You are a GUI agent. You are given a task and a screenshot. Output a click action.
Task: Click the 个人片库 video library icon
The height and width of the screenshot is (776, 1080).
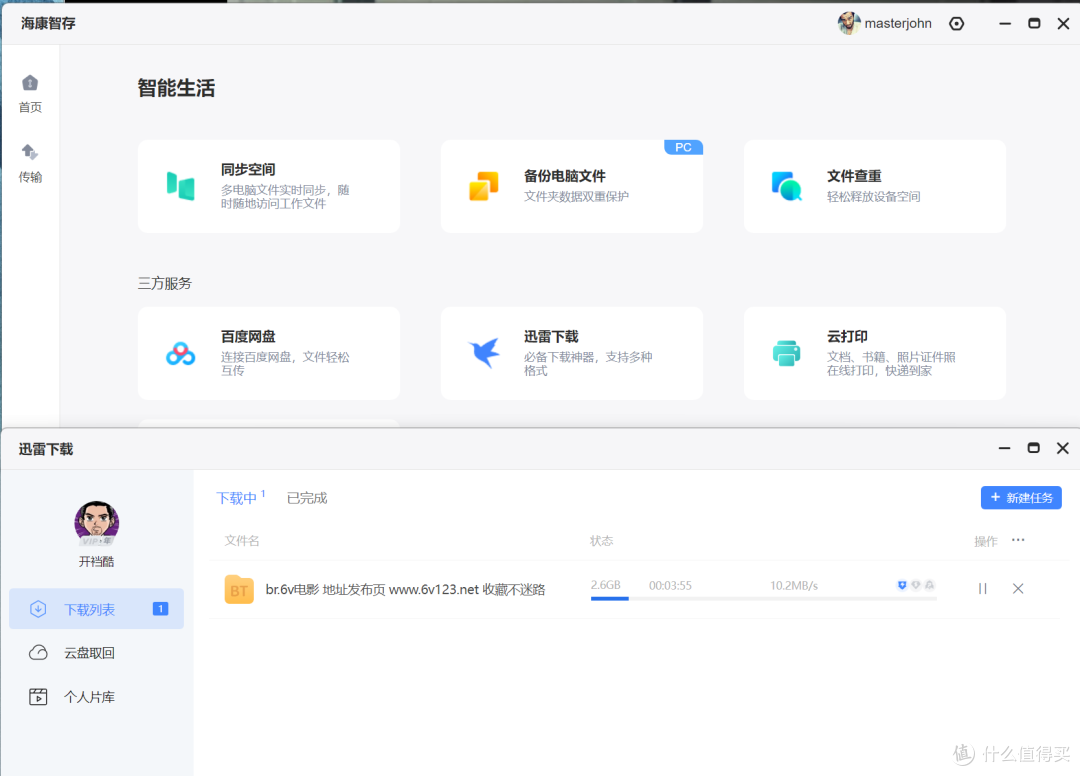click(x=38, y=697)
